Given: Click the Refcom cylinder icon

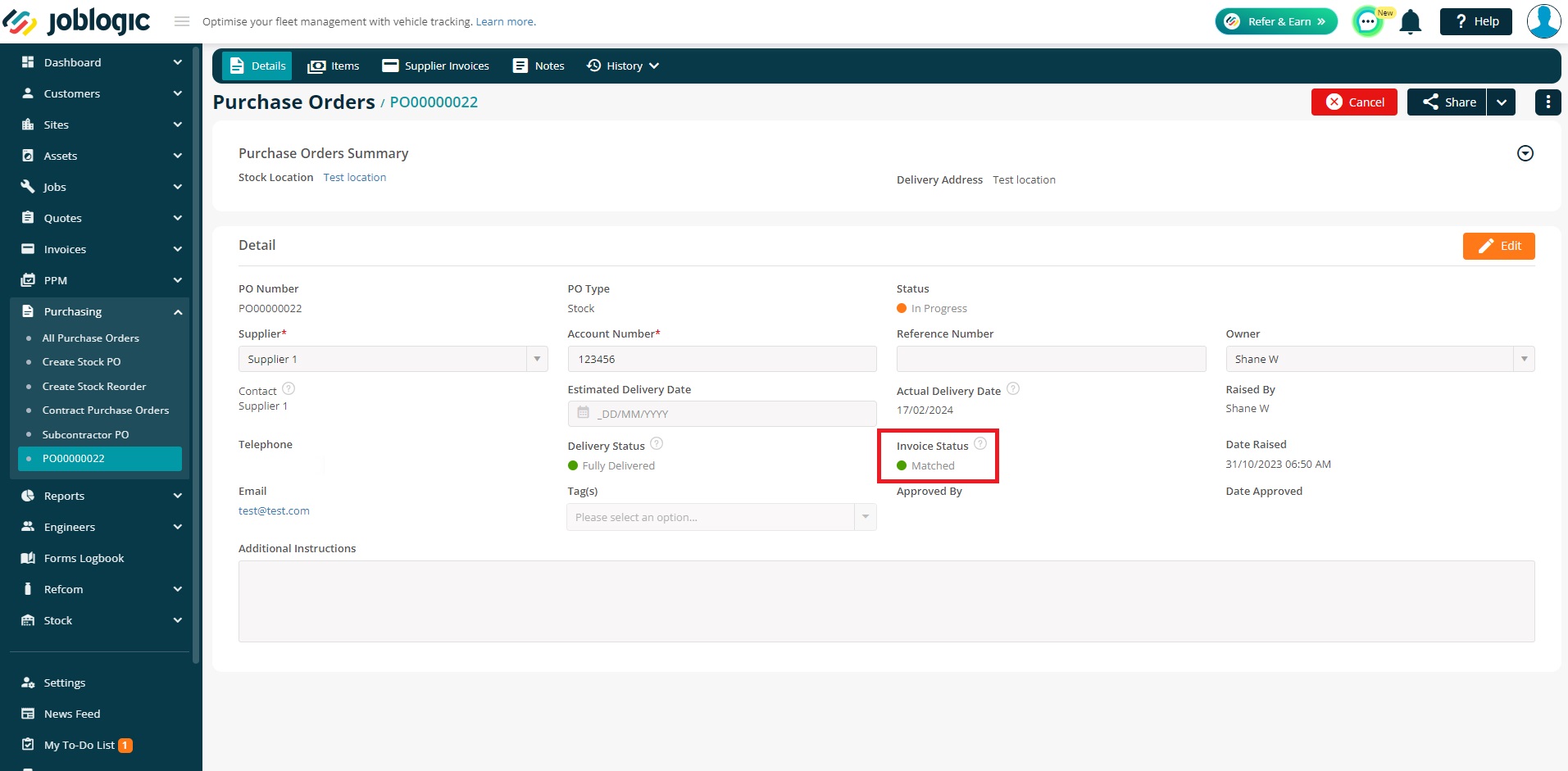Looking at the screenshot, I should click(x=28, y=589).
